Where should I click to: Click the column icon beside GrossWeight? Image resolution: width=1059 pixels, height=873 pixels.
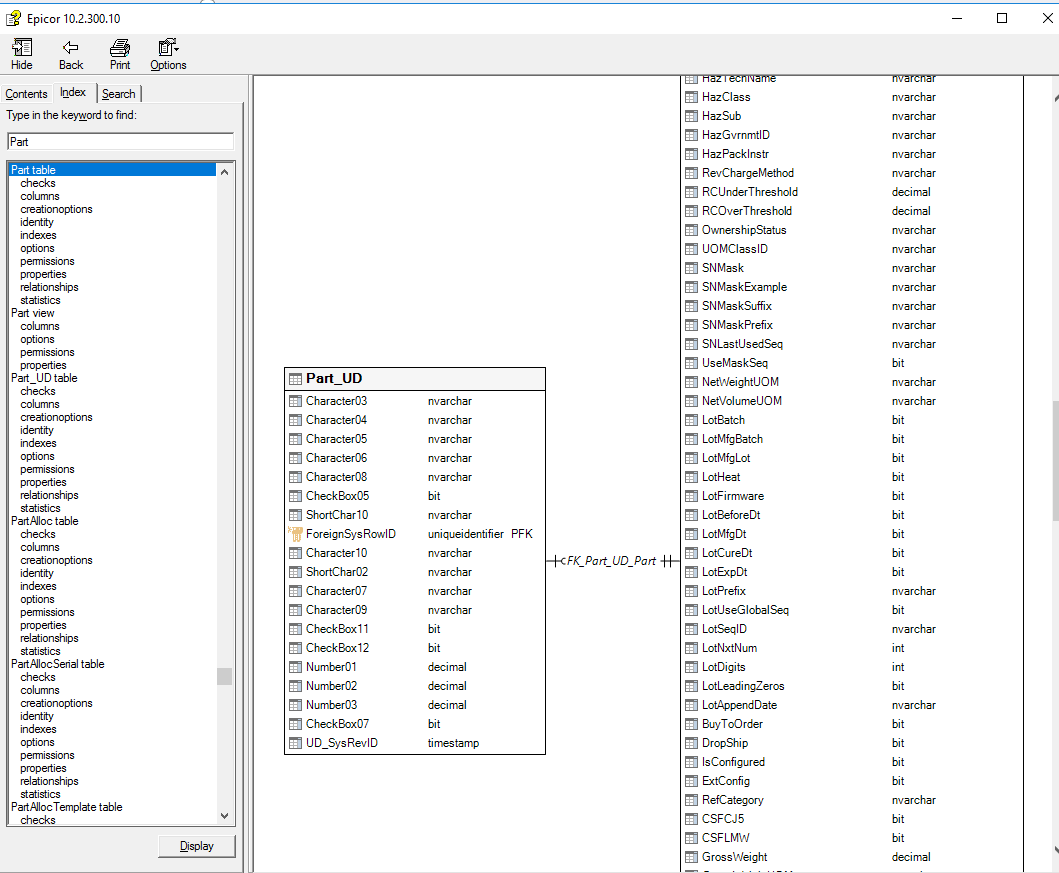(691, 857)
